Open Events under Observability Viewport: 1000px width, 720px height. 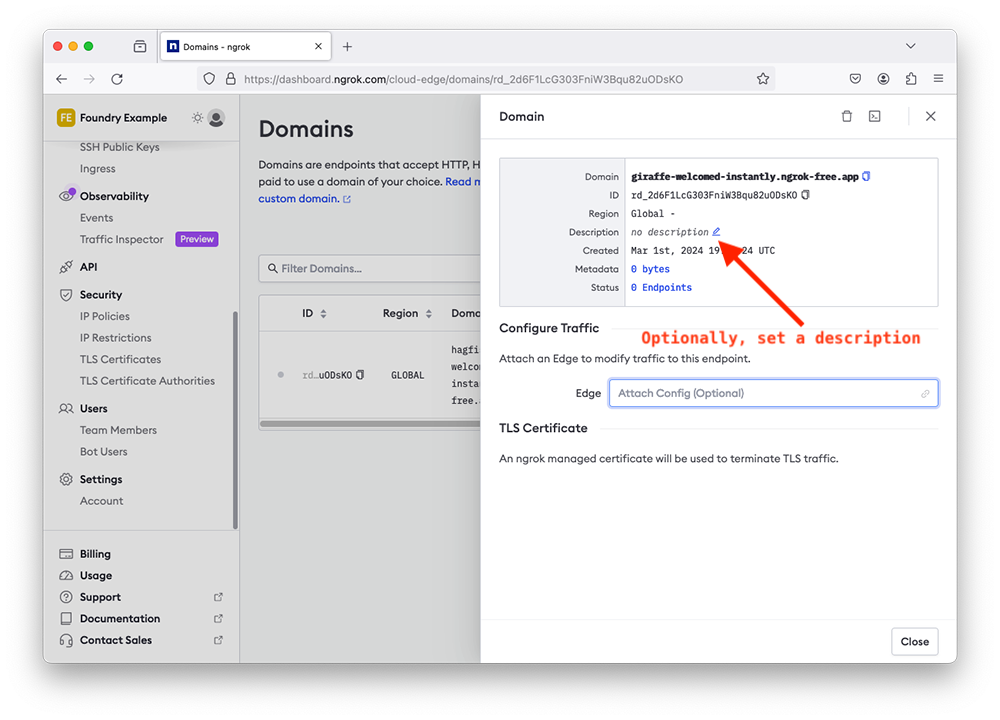pyautogui.click(x=96, y=217)
